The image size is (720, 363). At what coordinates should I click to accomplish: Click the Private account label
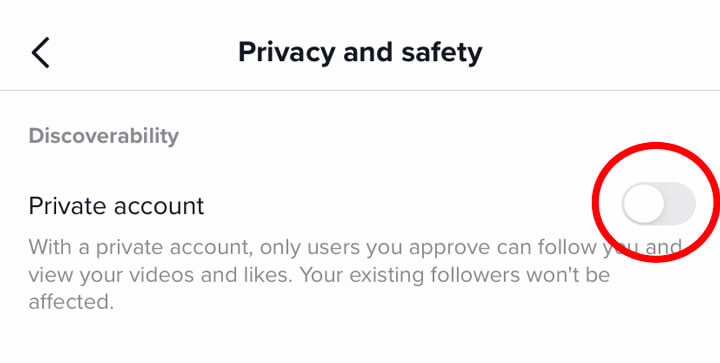point(116,206)
